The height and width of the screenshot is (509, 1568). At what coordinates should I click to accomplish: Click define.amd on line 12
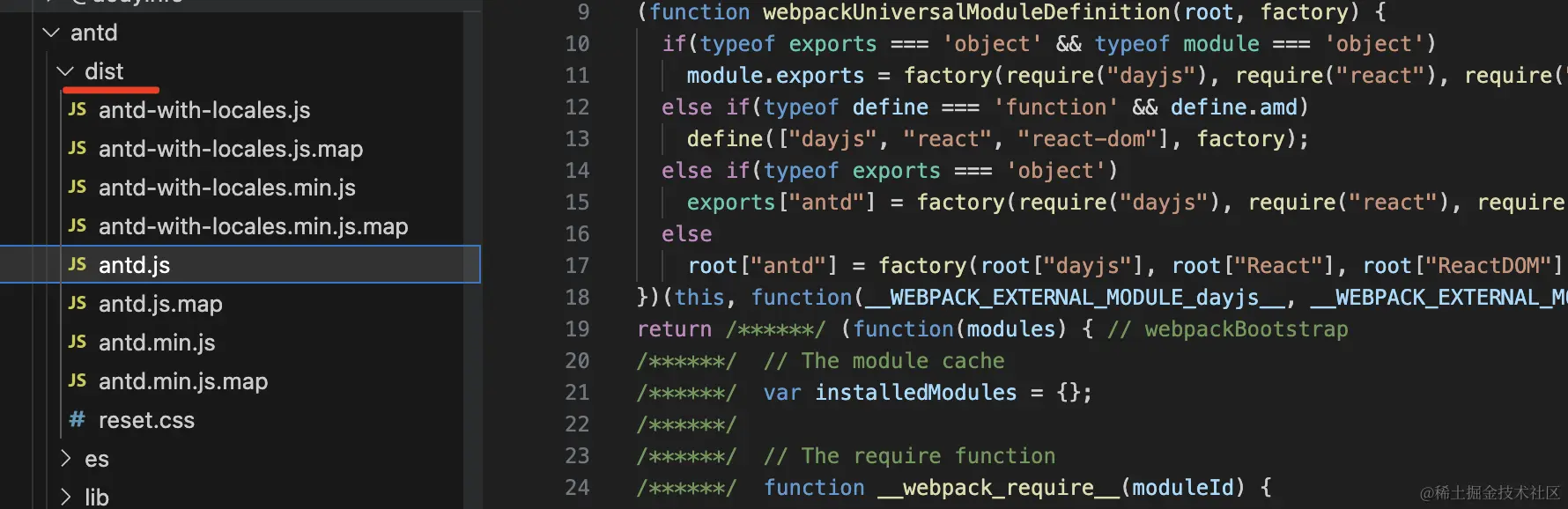1233,107
